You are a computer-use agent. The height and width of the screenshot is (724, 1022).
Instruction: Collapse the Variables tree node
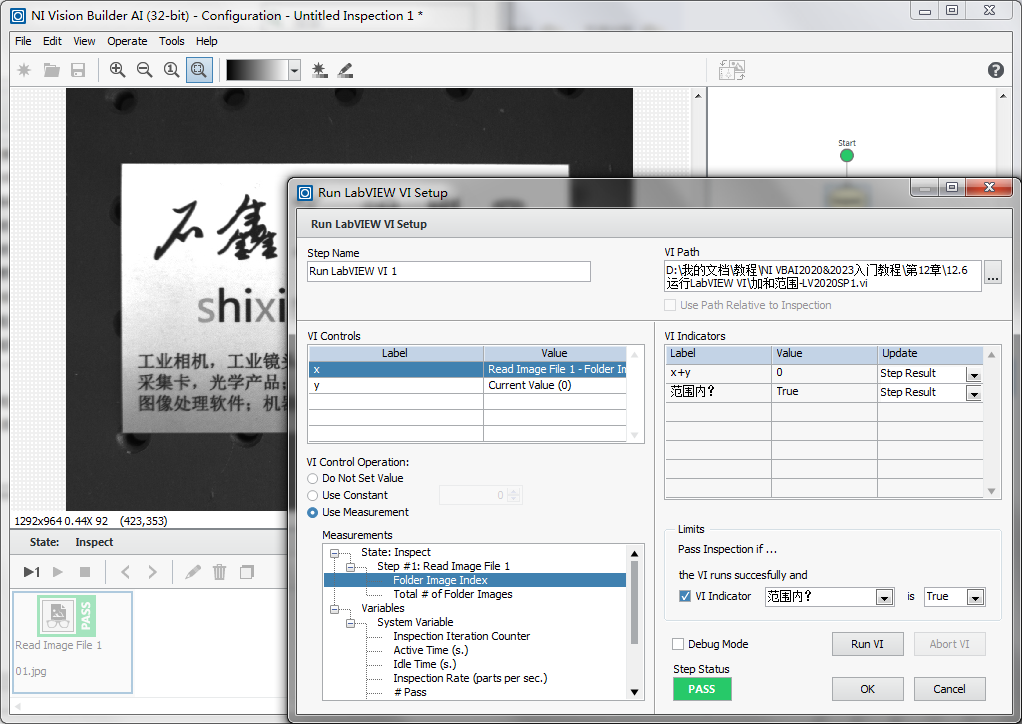coord(334,609)
